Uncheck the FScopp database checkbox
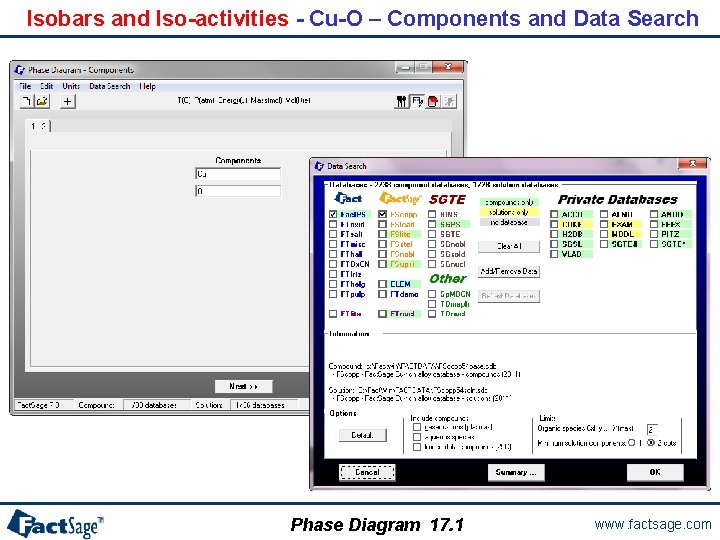 [382, 214]
